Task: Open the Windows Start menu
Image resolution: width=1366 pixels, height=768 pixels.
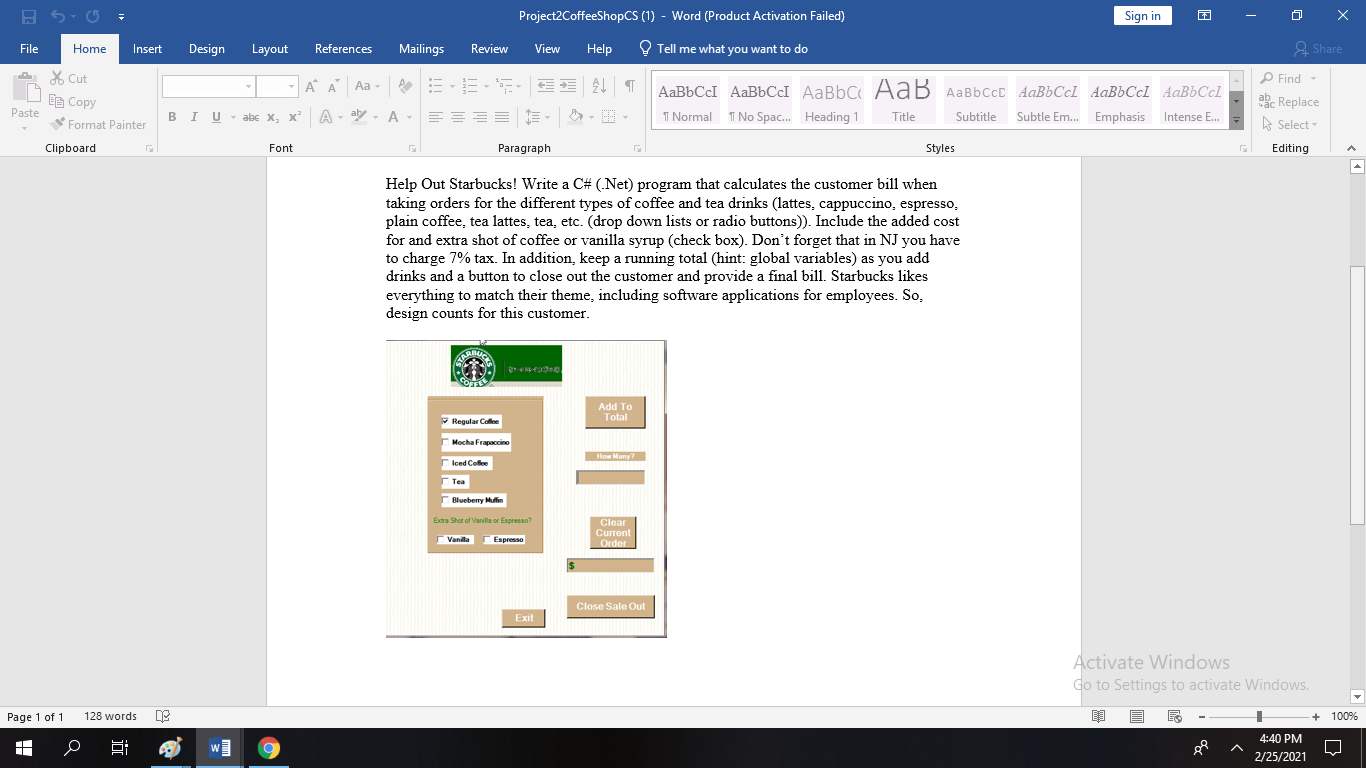Action: coord(24,747)
